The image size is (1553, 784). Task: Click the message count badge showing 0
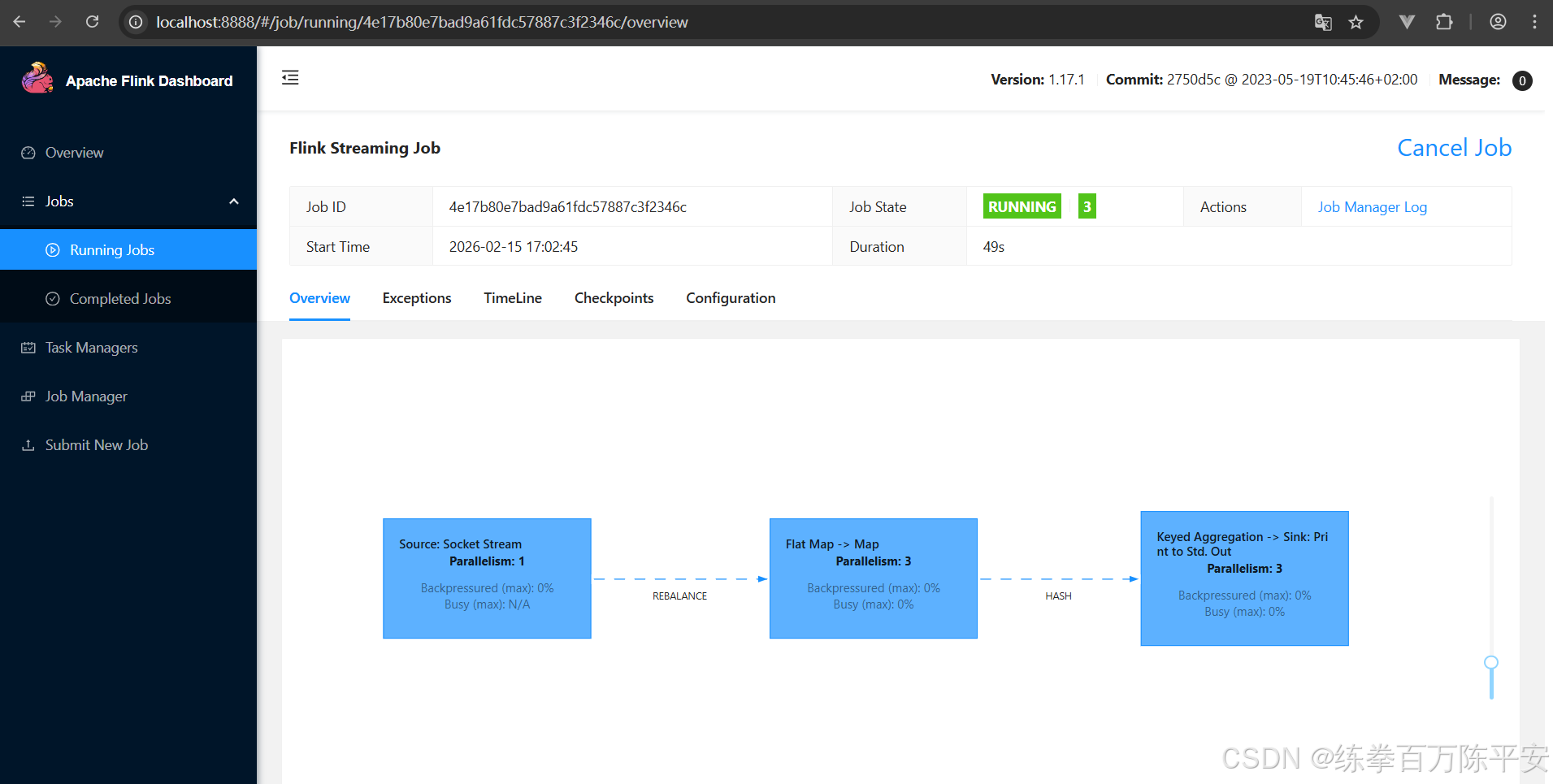tap(1522, 80)
